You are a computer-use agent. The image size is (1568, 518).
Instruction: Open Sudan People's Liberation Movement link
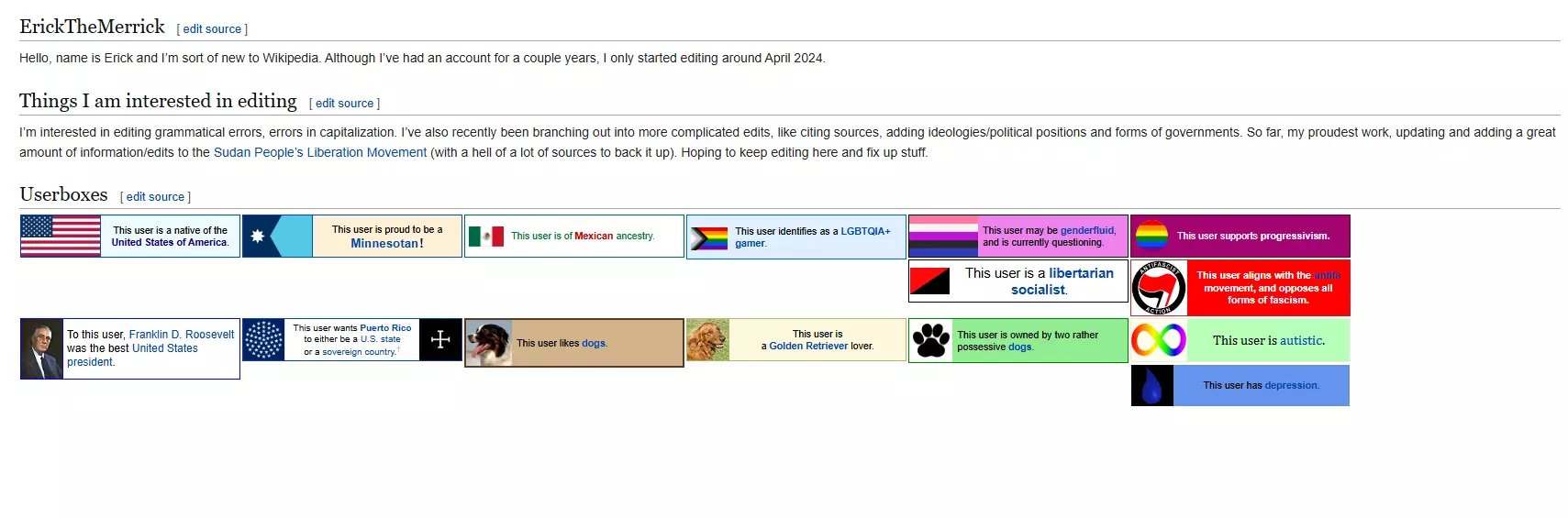pyautogui.click(x=320, y=152)
